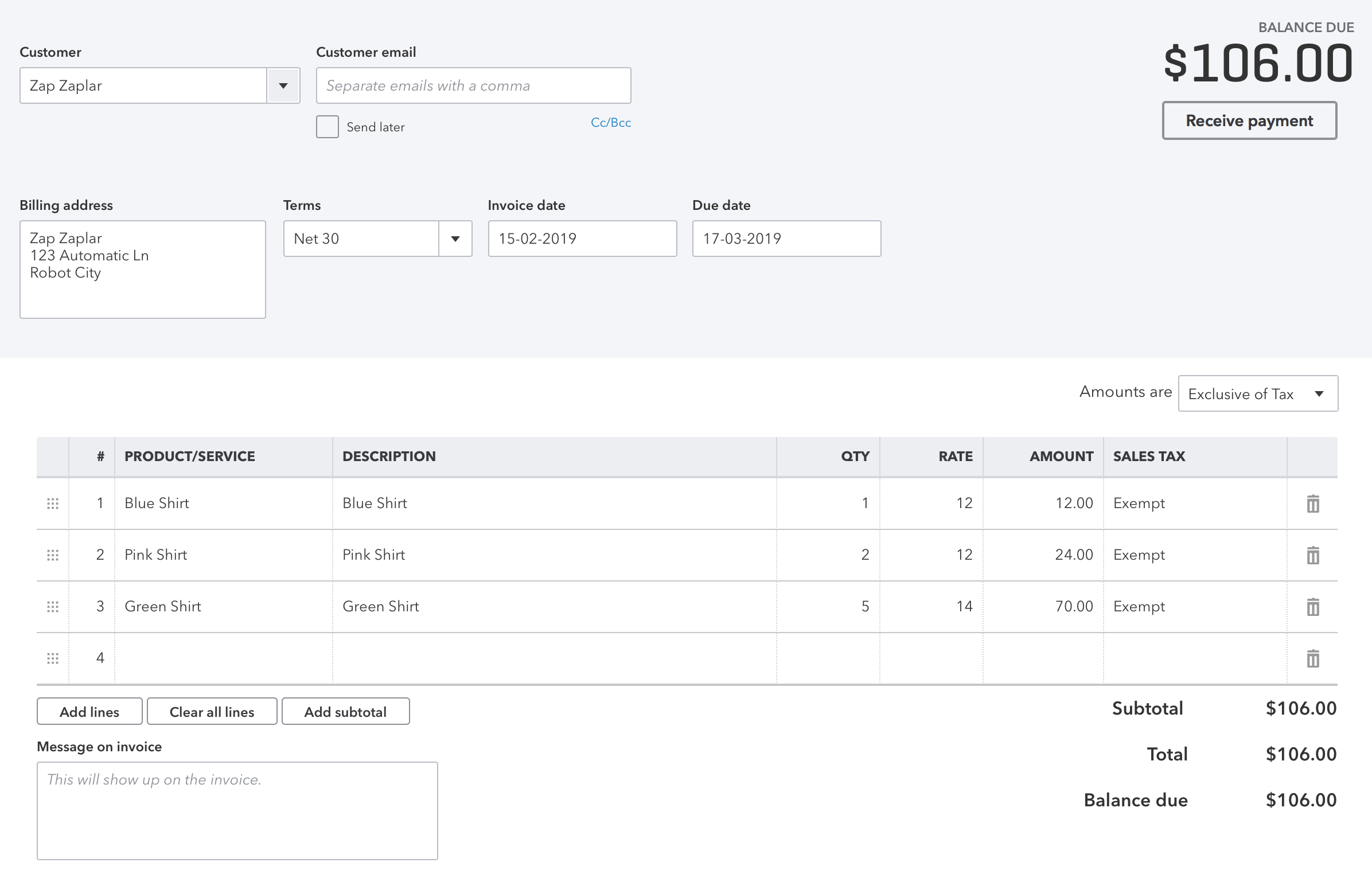Grab drag handle of row 1
The width and height of the screenshot is (1372, 874).
click(53, 504)
